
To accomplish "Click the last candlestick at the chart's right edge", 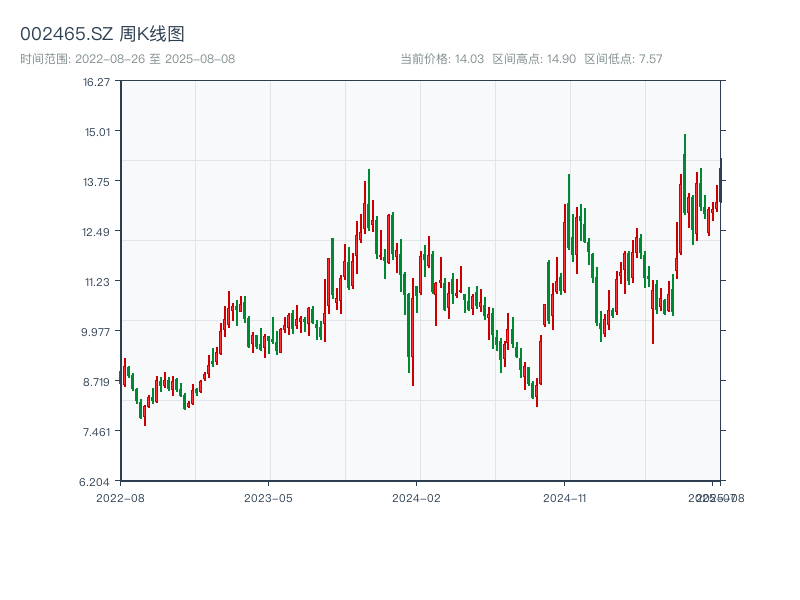I will 720,182.
